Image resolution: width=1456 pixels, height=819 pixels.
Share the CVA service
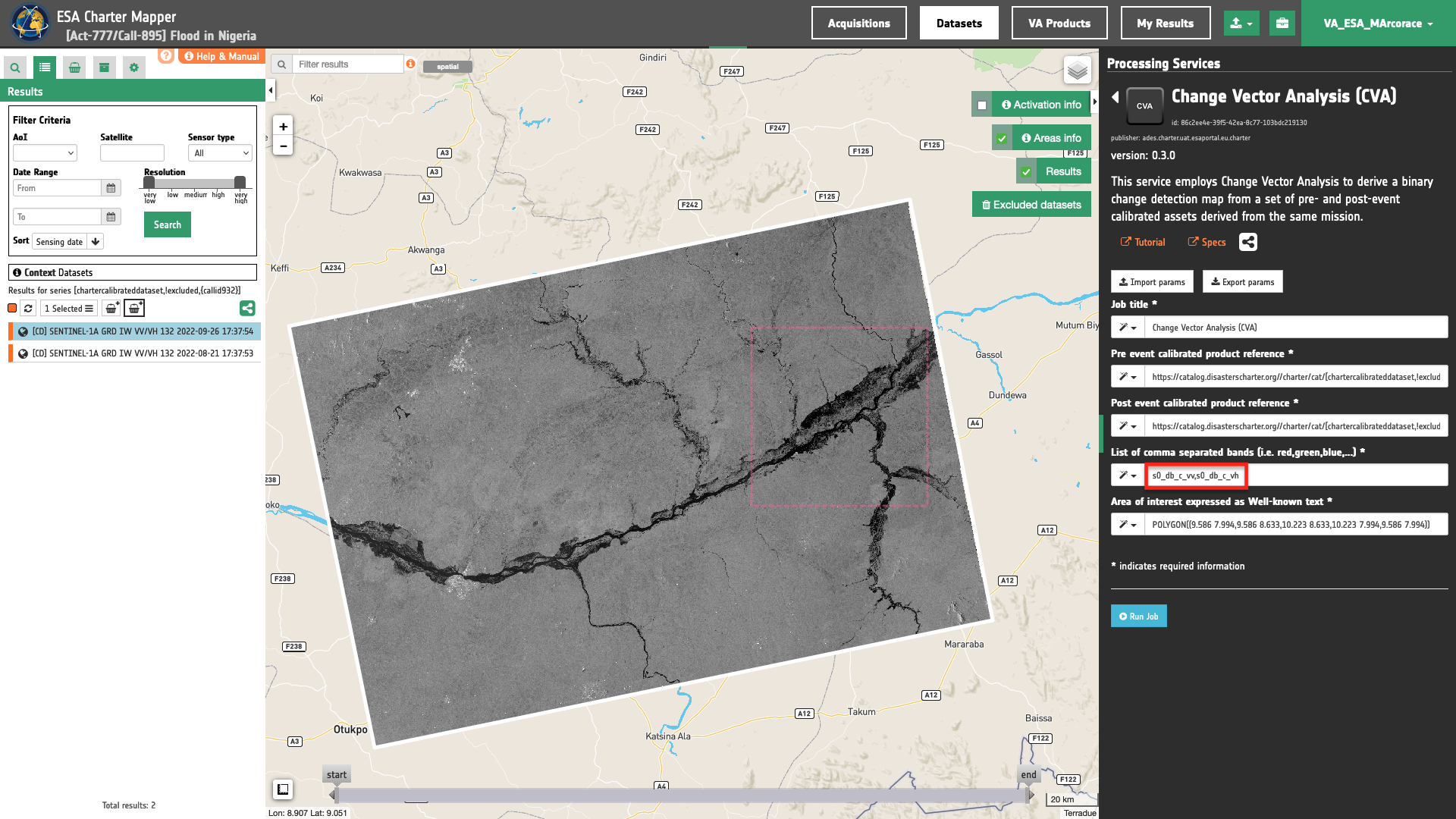(x=1248, y=242)
